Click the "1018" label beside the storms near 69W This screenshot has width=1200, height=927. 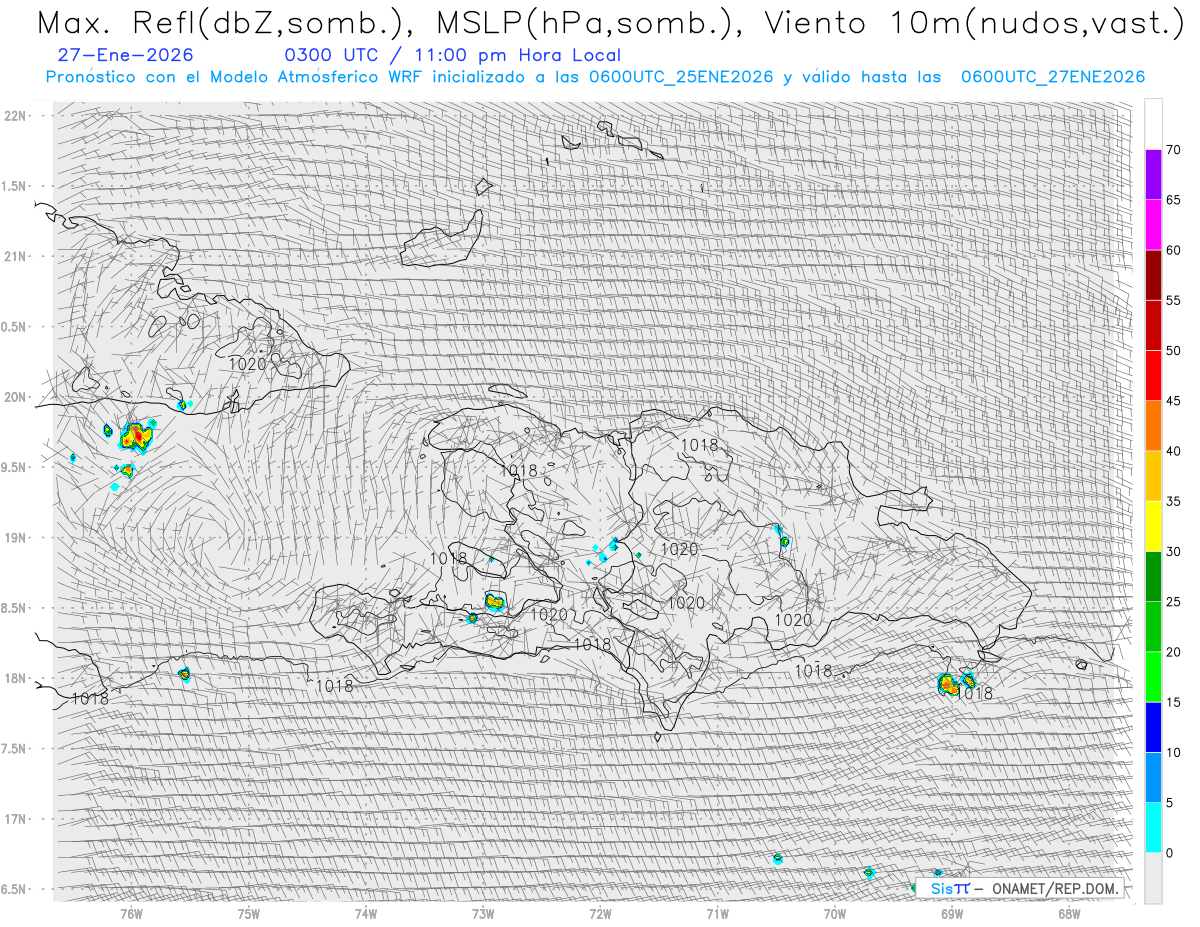click(x=975, y=693)
